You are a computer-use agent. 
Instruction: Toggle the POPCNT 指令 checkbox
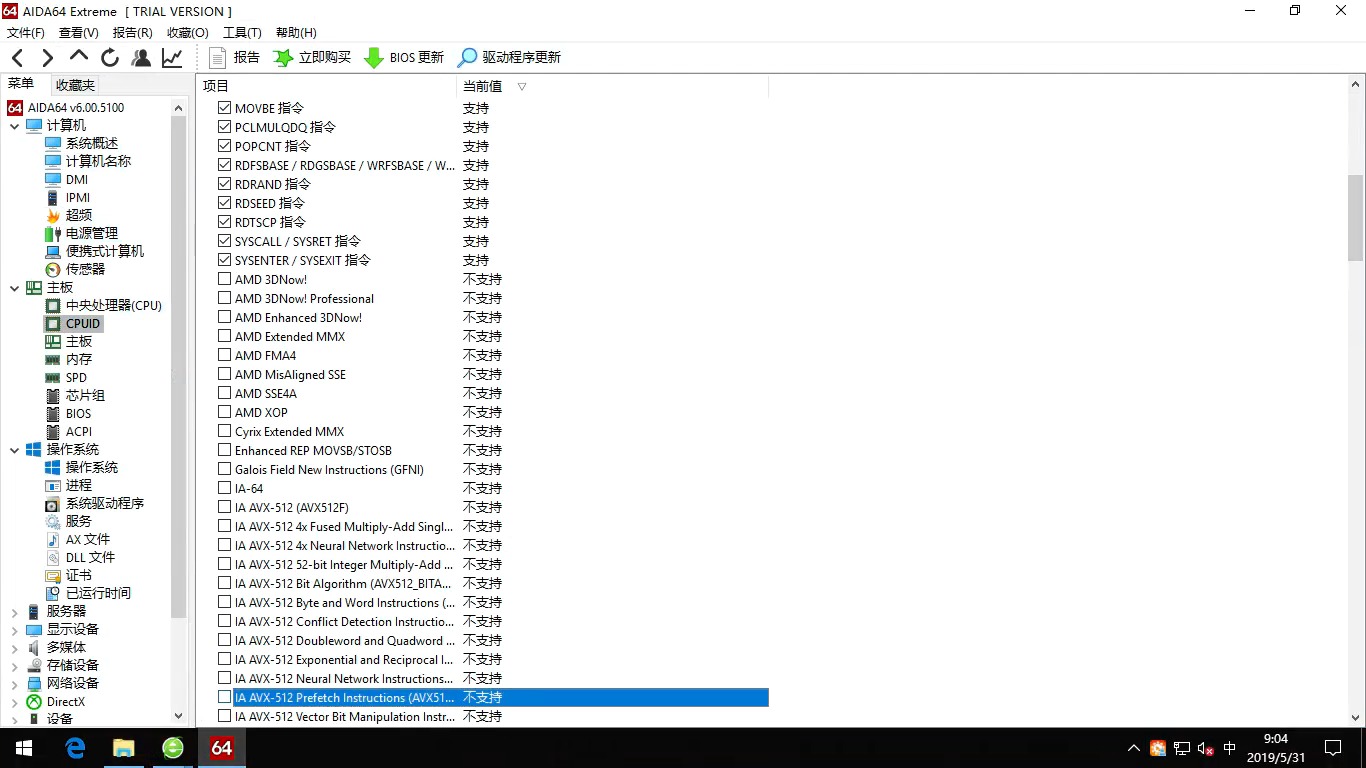224,146
